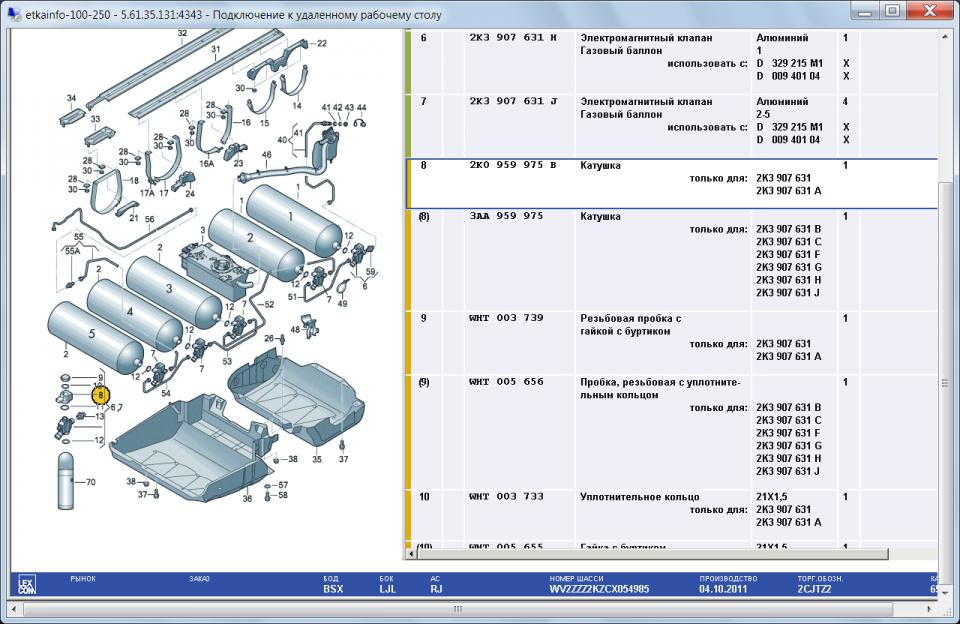Viewport: 960px width, 624px height.
Task: Click the trade designation 2CJTZ2
Action: [x=814, y=589]
